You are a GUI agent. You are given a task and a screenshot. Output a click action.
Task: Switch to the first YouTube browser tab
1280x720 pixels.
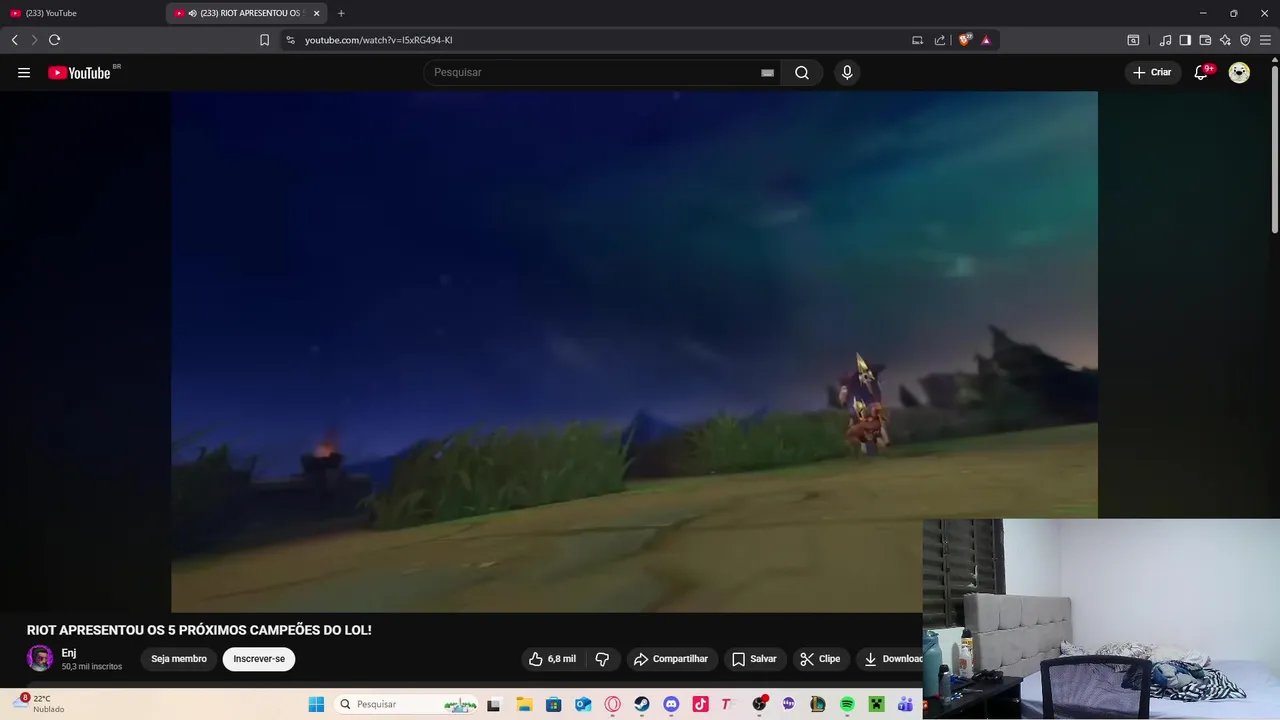click(x=80, y=13)
